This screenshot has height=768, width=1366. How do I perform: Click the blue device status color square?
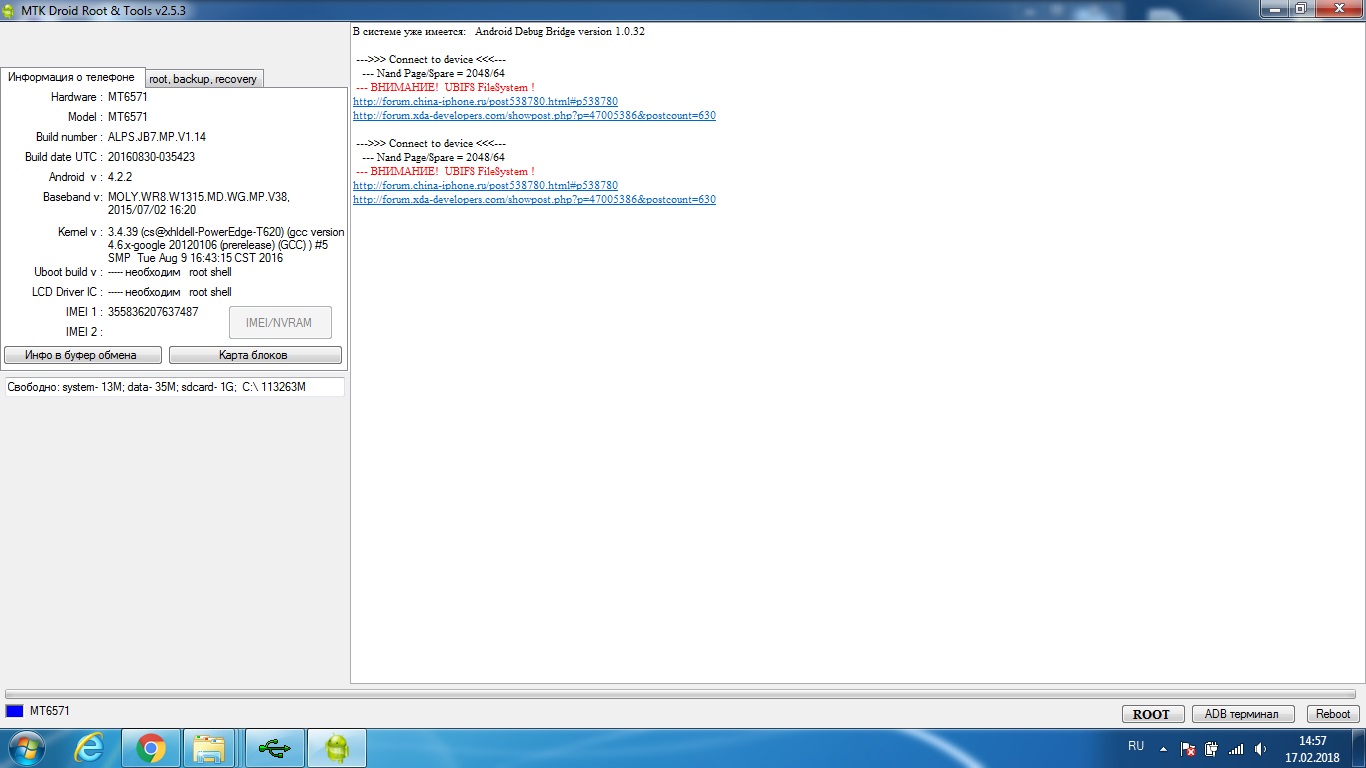point(14,711)
